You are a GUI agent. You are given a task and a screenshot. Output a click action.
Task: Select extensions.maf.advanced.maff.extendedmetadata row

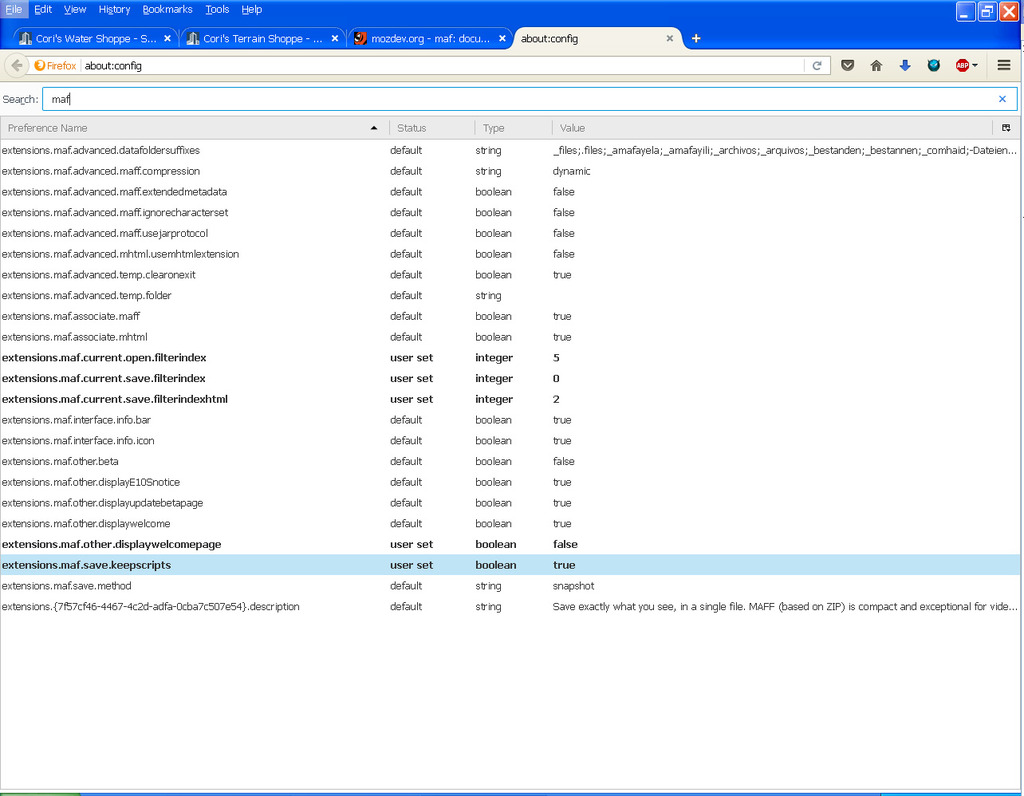[x=510, y=192]
